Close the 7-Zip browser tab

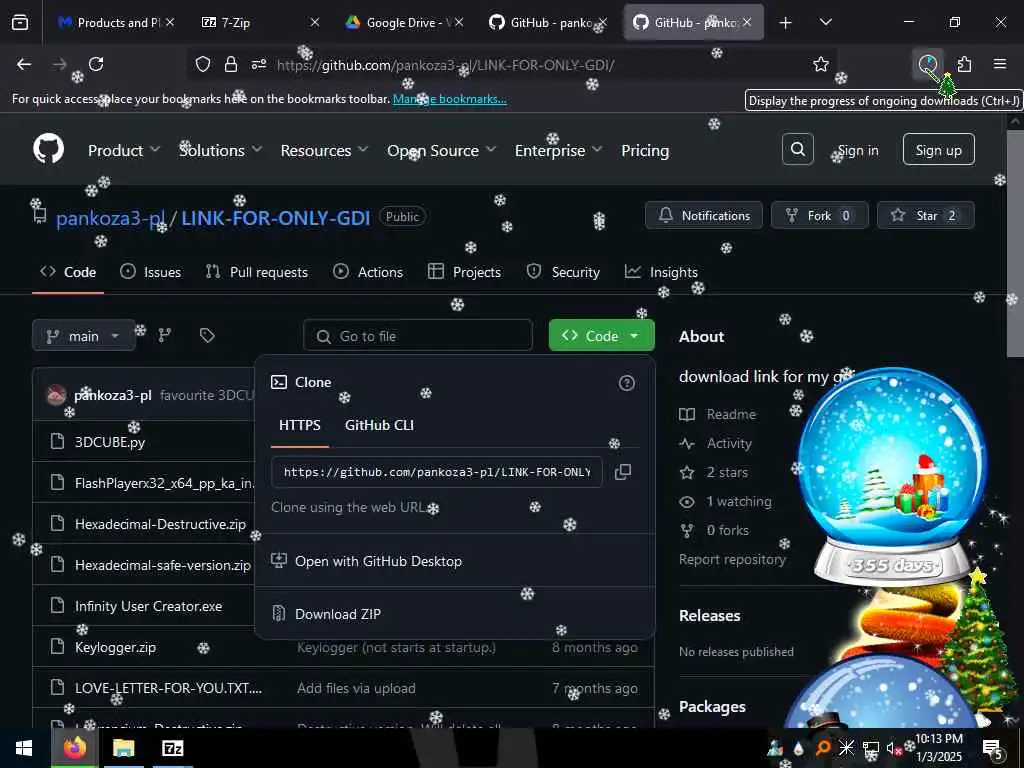[x=315, y=23]
